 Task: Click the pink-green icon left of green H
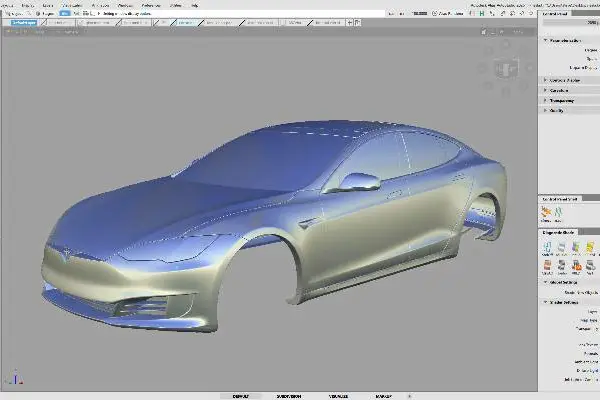tap(472, 13)
